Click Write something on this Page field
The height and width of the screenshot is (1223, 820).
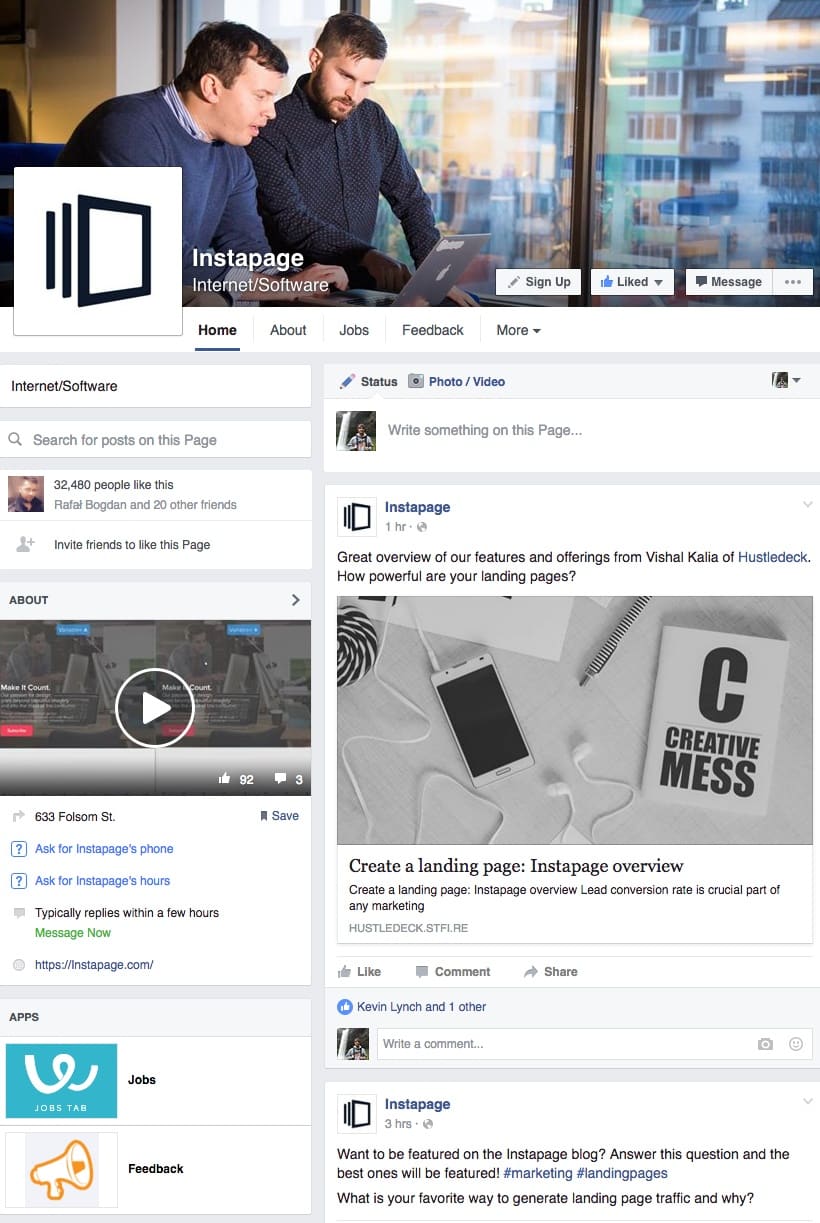[485, 430]
